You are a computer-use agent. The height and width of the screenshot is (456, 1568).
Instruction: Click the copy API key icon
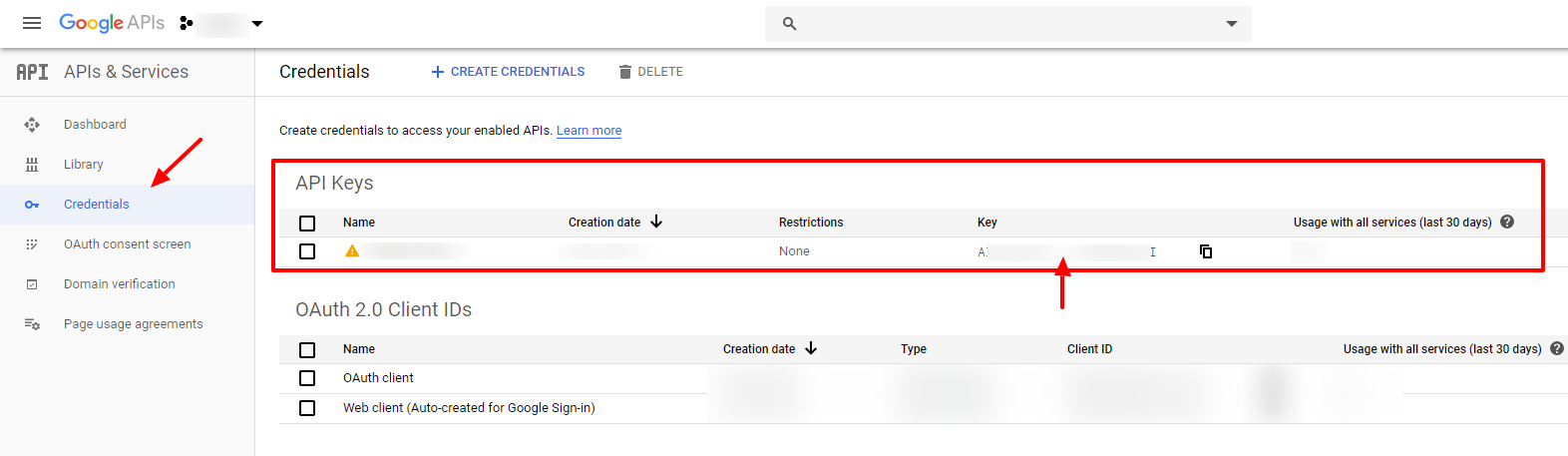coord(1205,251)
